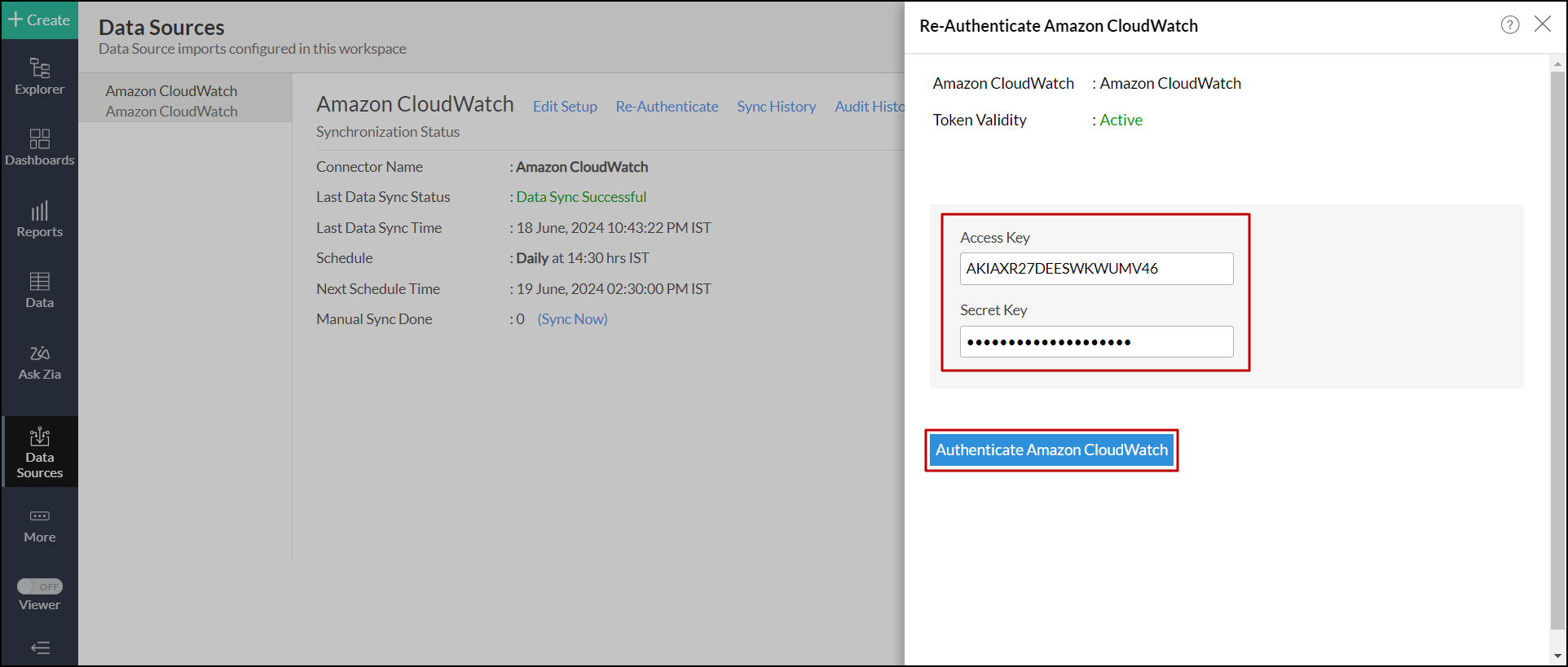Click the scrollbar down arrow in panel
Viewport: 1568px width, 667px height.
click(x=1557, y=656)
